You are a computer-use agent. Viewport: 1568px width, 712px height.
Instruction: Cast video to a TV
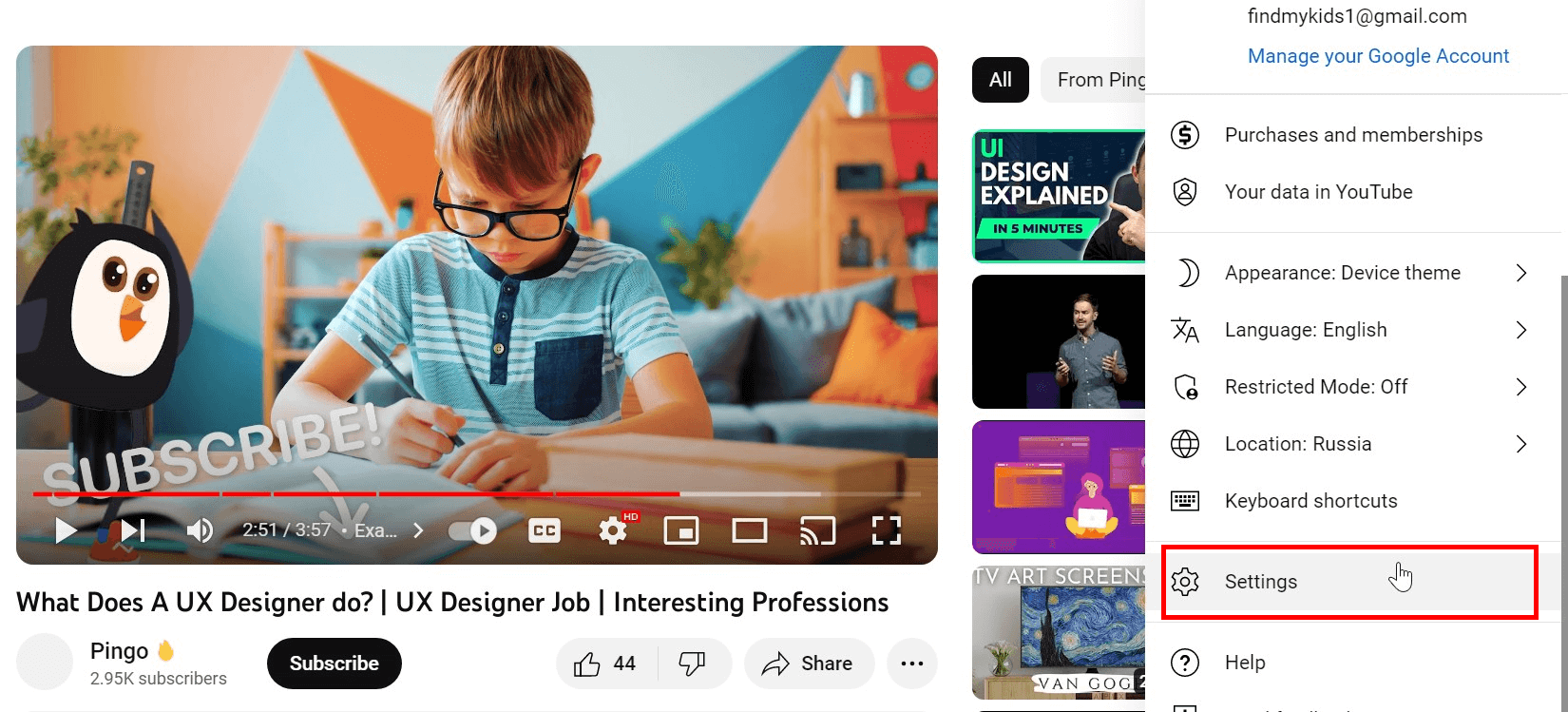coord(817,530)
